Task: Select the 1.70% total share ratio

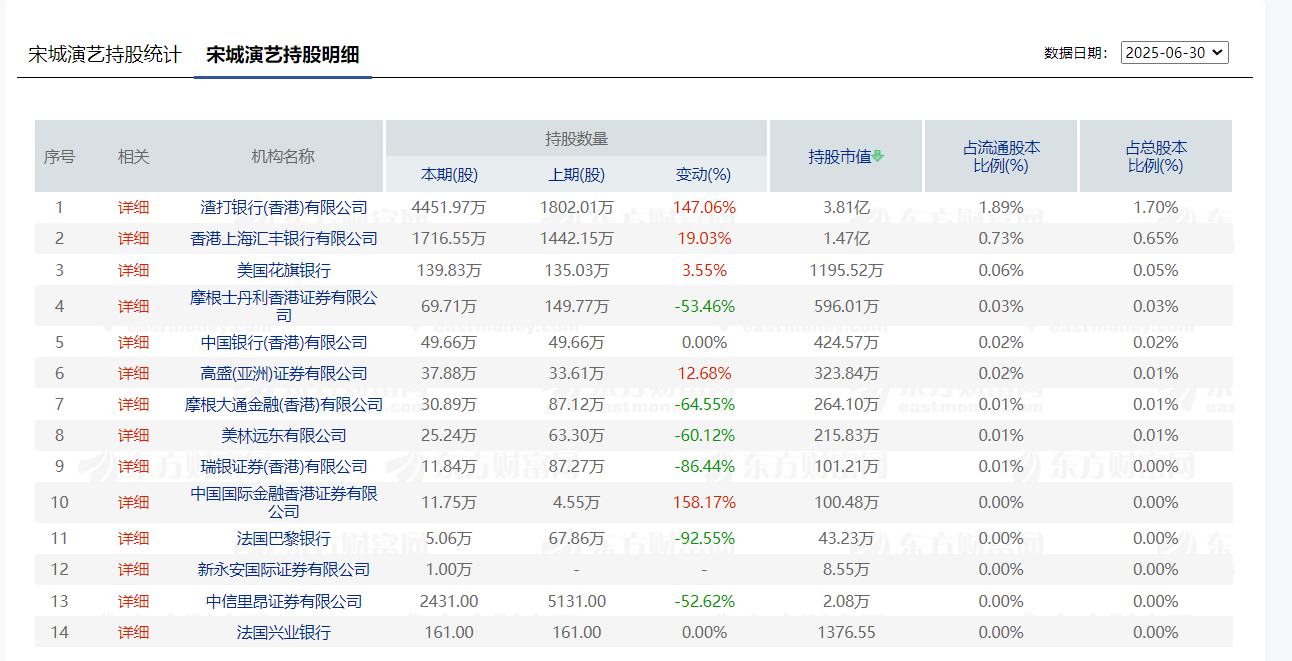Action: (x=1156, y=208)
